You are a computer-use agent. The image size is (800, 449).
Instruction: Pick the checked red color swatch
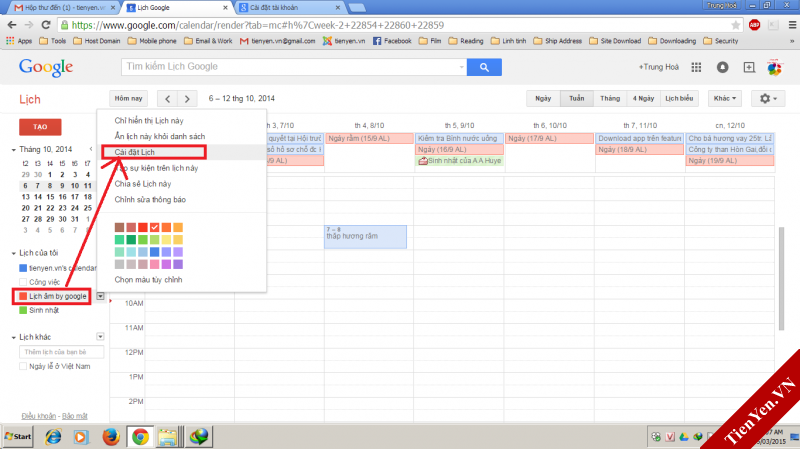click(x=155, y=227)
